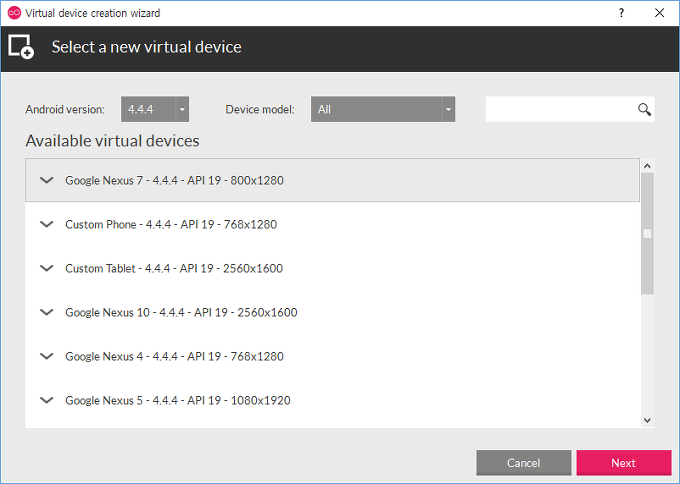Expand Custom Tablet 2560x1600 chevron
The height and width of the screenshot is (484, 680).
(46, 268)
